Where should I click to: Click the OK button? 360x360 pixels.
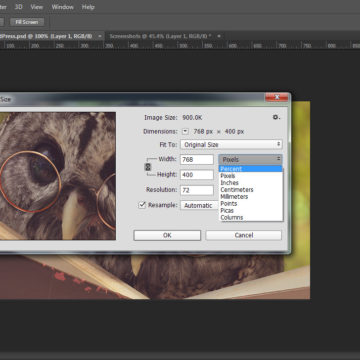pos(167,235)
